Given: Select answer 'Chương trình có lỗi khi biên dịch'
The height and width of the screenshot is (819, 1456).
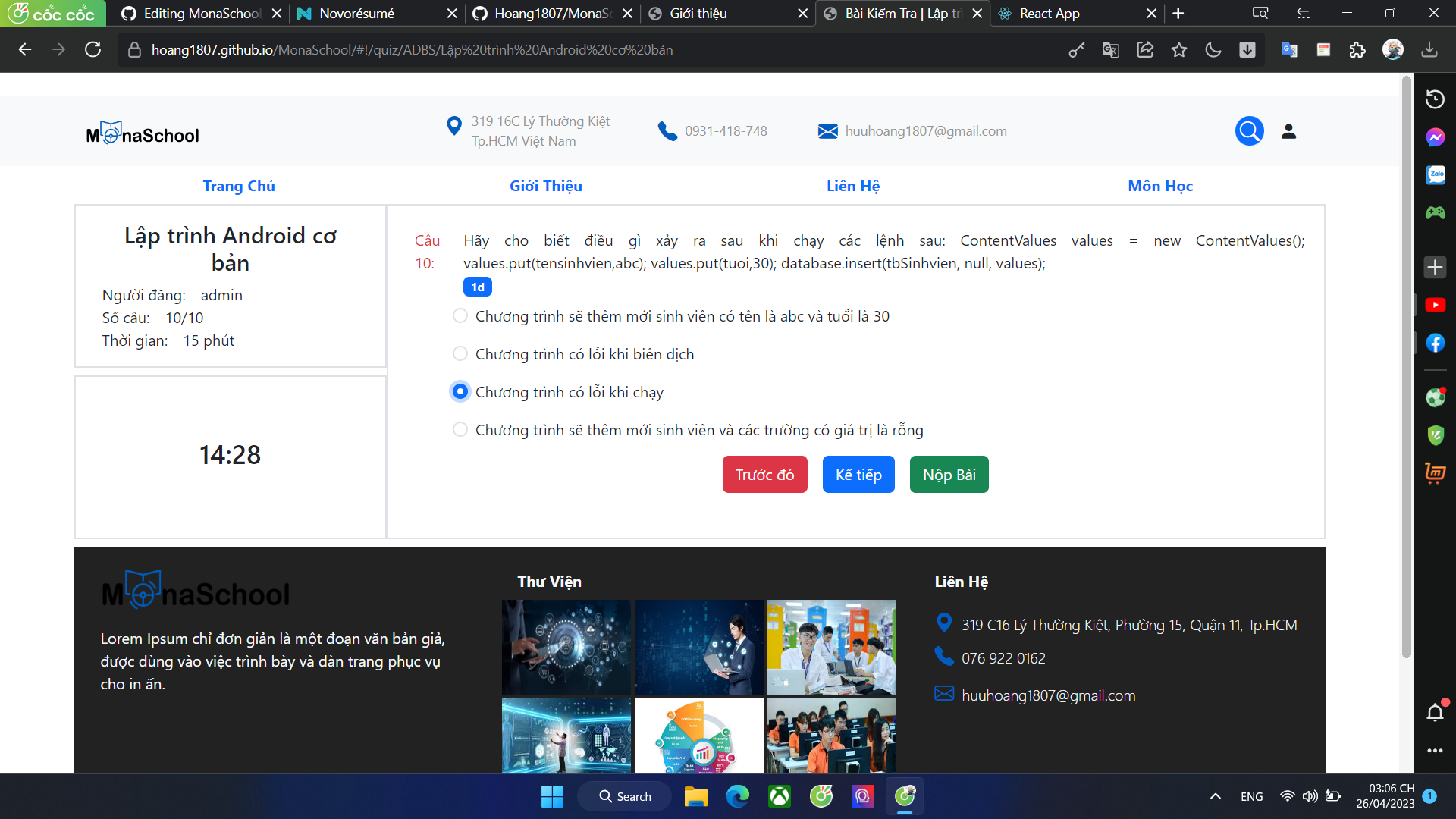Looking at the screenshot, I should (460, 353).
